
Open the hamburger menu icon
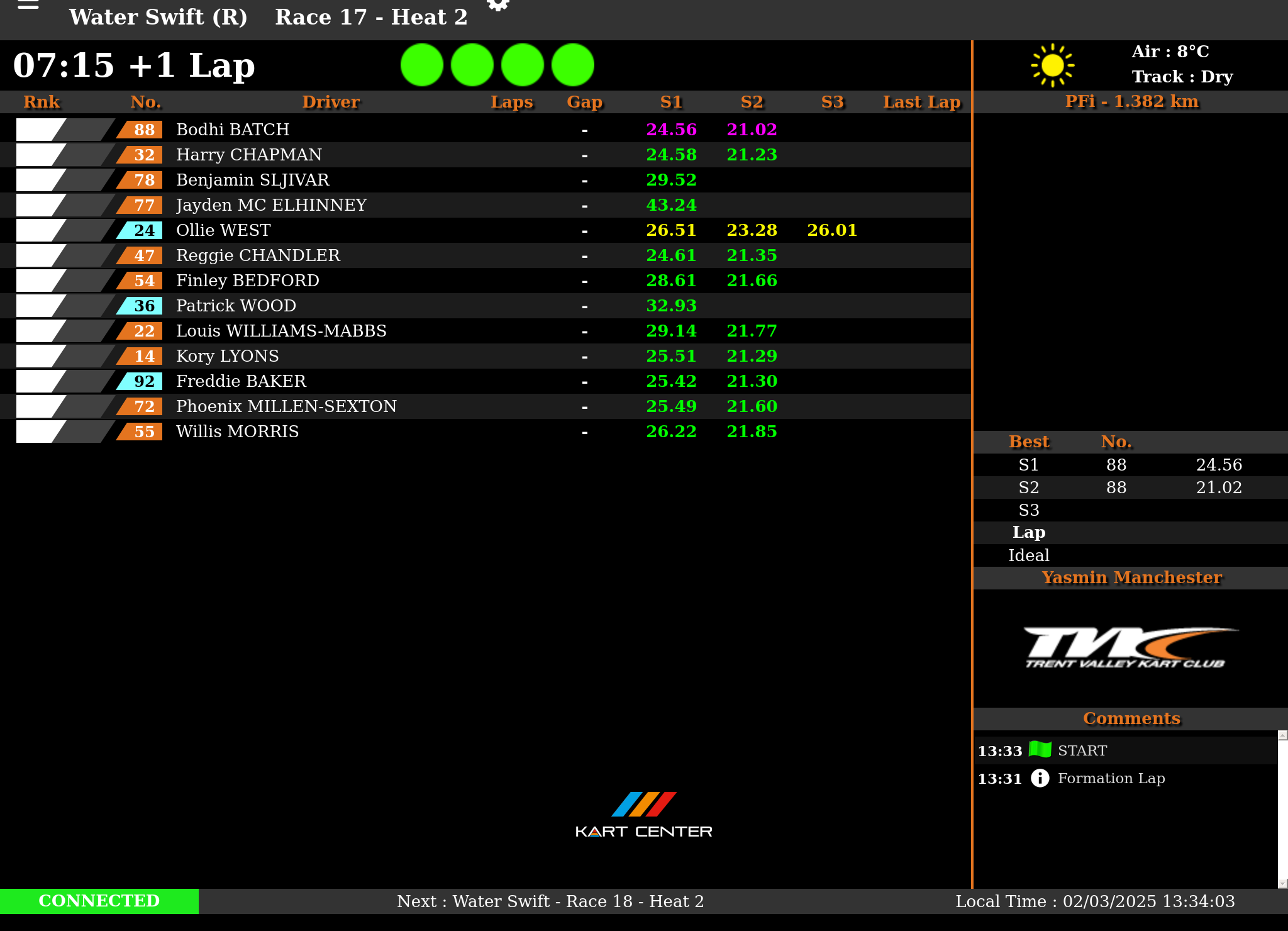[x=28, y=5]
